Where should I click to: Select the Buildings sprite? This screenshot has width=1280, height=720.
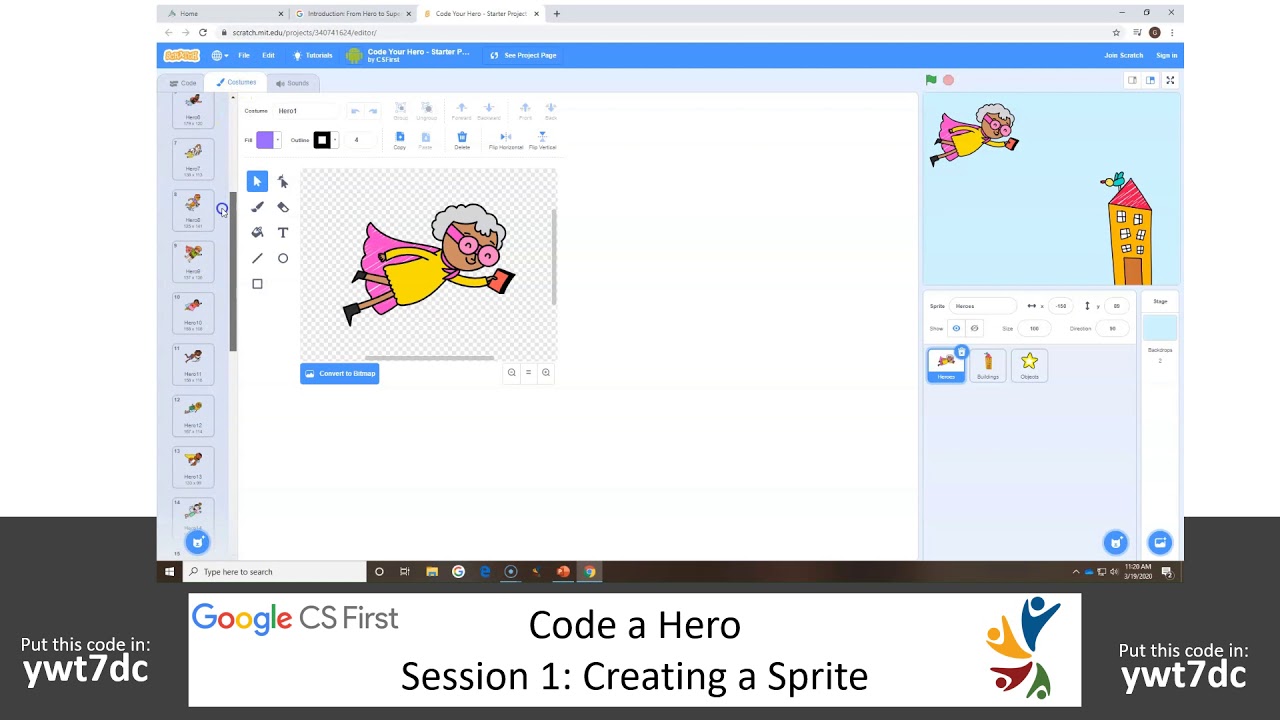pyautogui.click(x=988, y=365)
